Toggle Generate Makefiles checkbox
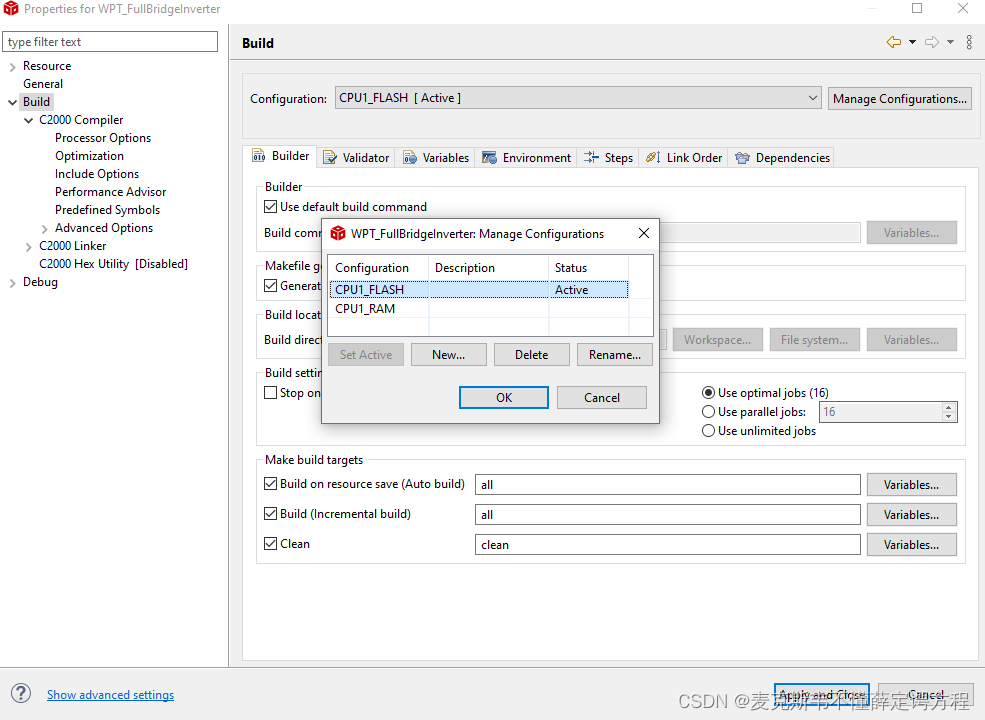 [x=271, y=285]
